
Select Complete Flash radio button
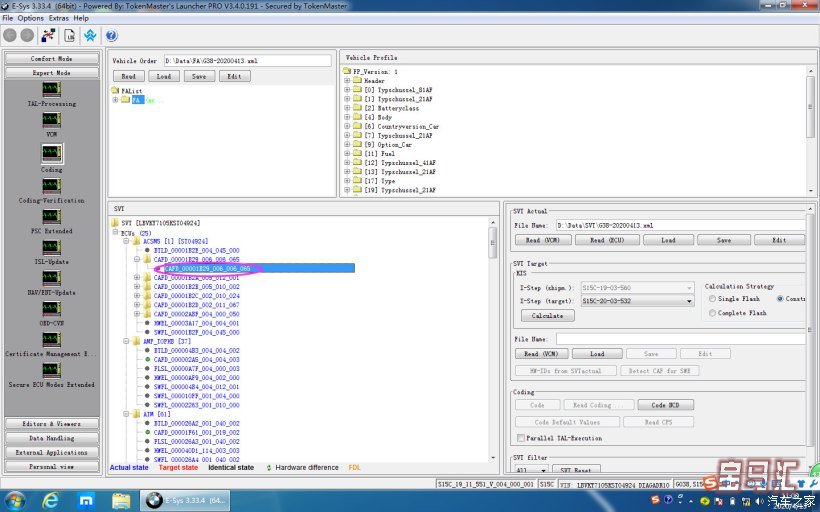coord(712,313)
